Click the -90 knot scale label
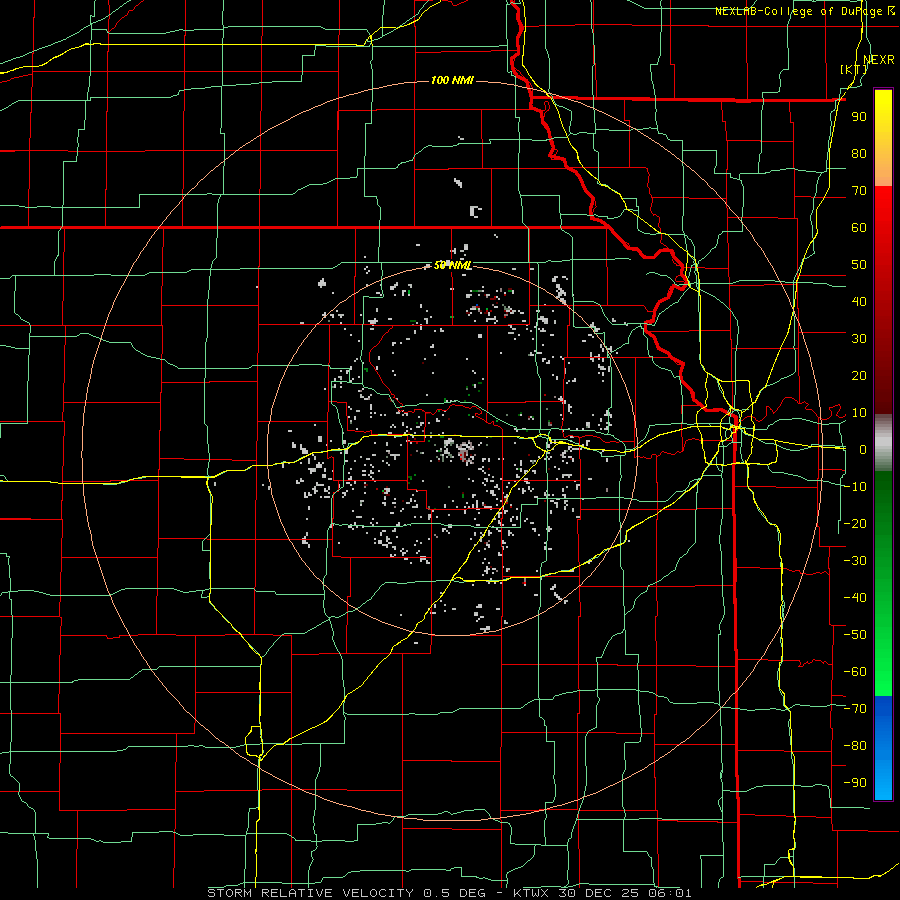The image size is (900, 900). point(855,783)
